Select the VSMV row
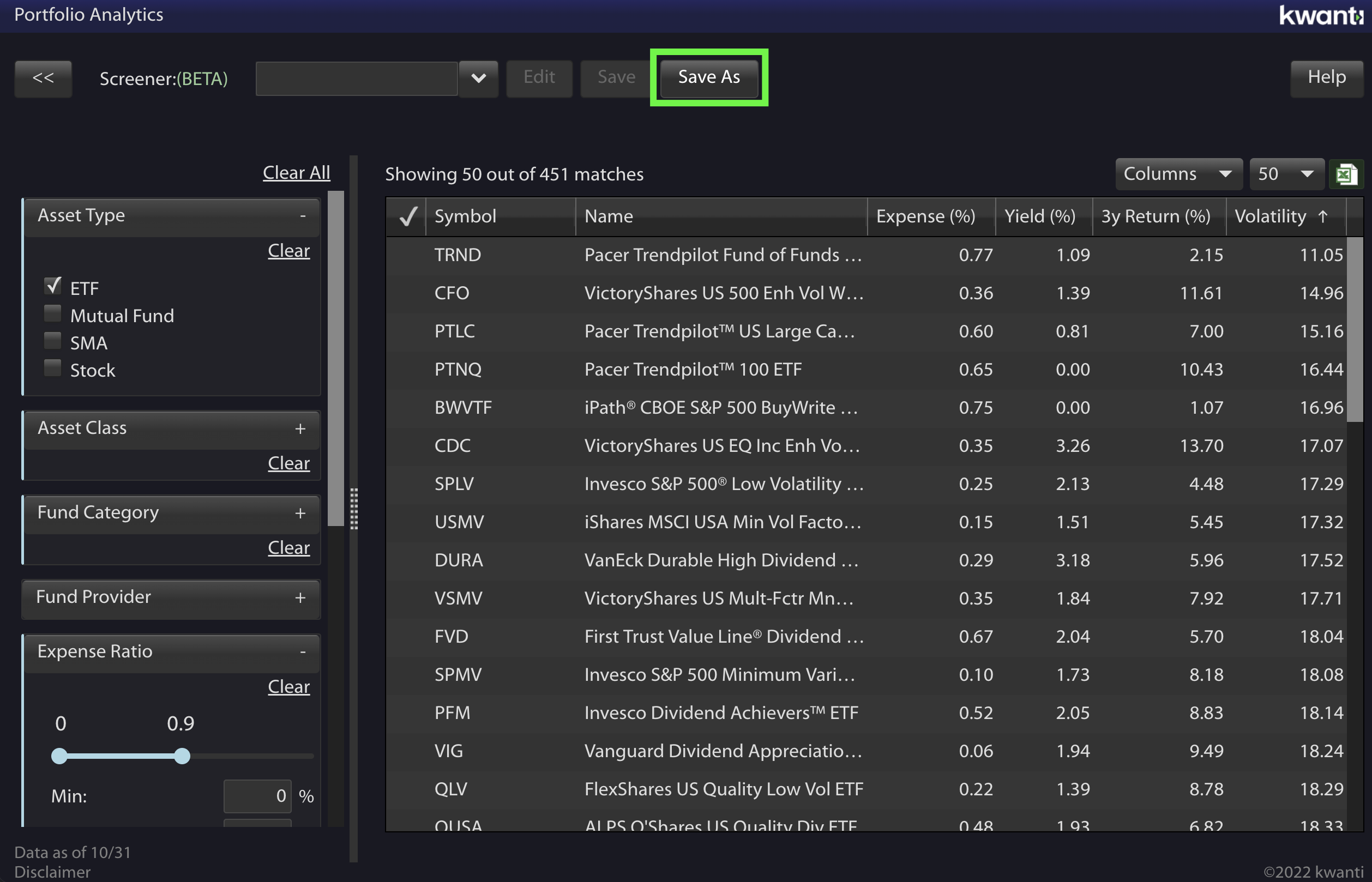 [865, 599]
